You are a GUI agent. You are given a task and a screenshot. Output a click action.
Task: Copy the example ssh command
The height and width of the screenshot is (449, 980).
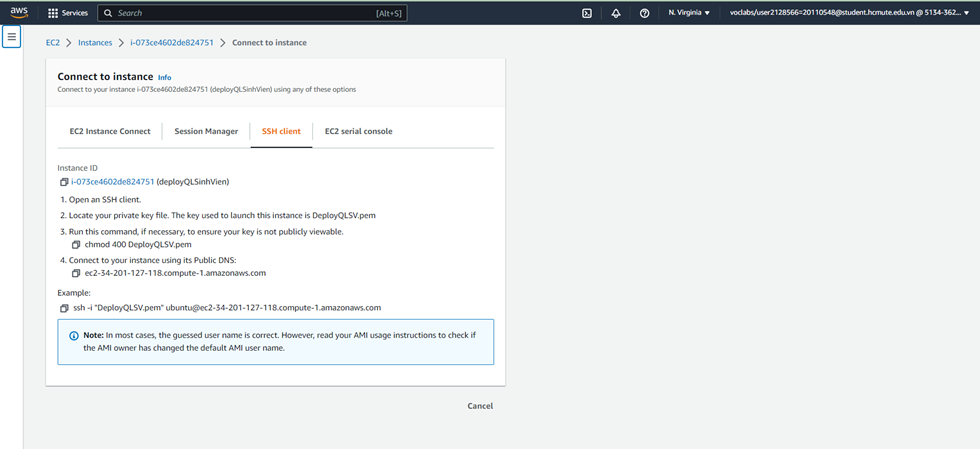point(64,308)
